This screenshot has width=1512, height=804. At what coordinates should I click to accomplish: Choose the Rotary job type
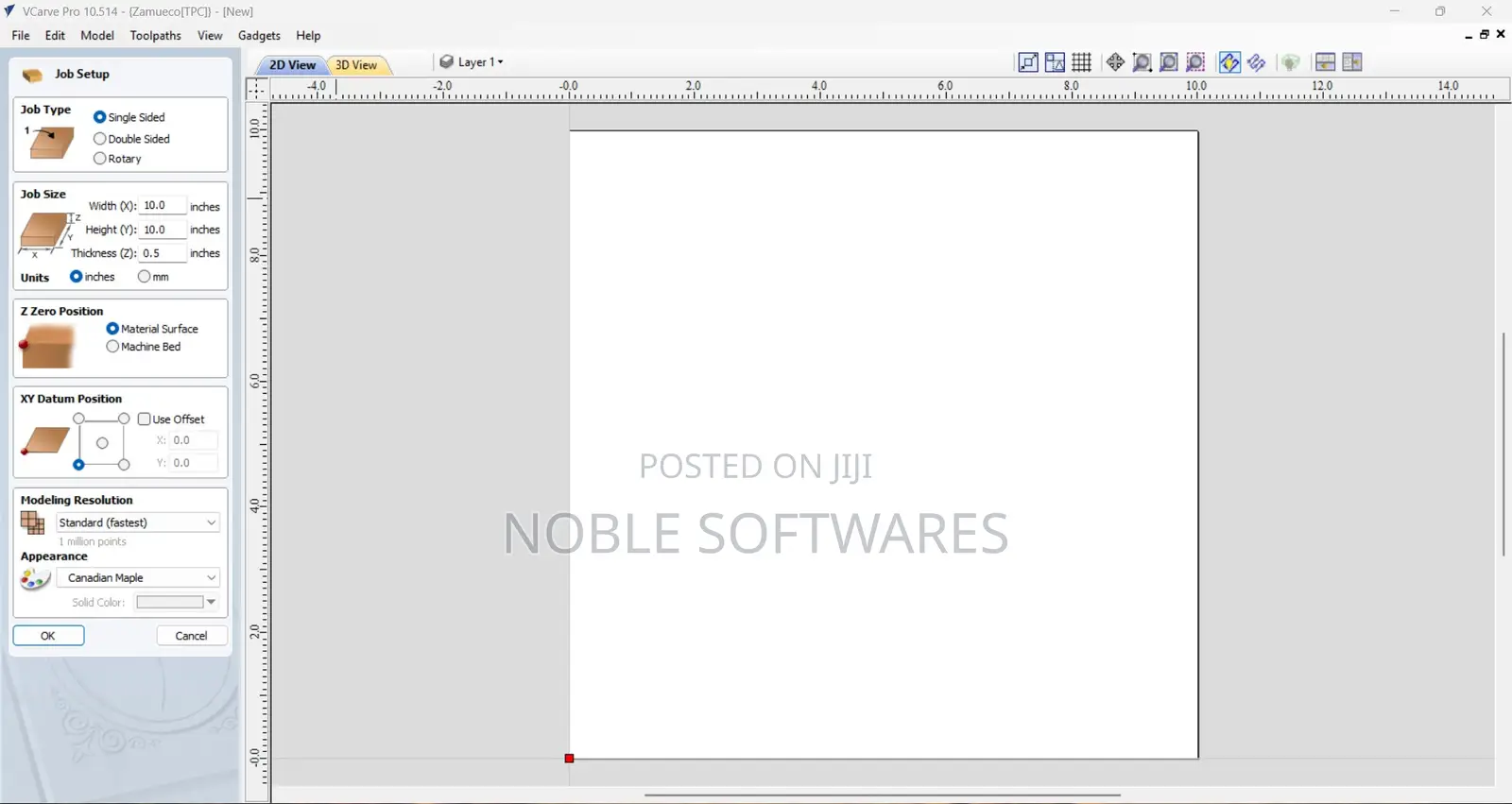99,159
